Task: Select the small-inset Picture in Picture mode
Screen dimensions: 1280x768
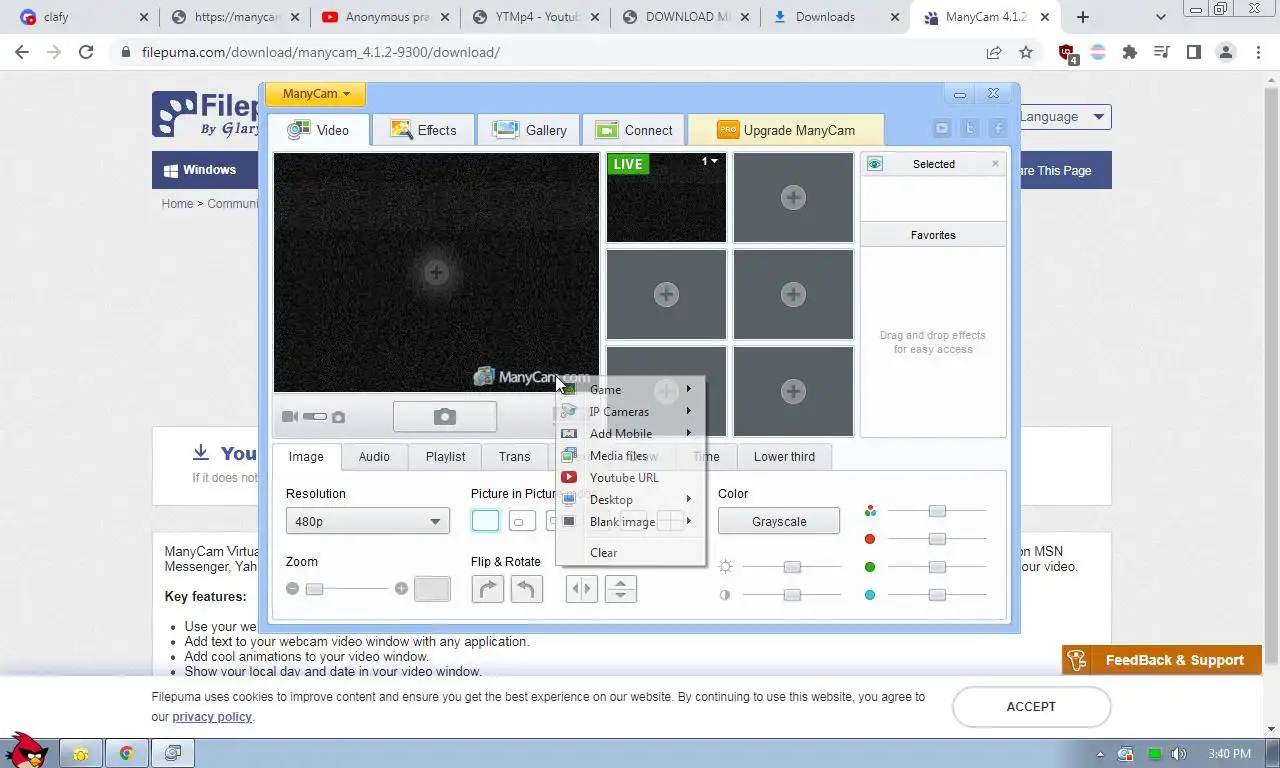Action: tap(522, 521)
